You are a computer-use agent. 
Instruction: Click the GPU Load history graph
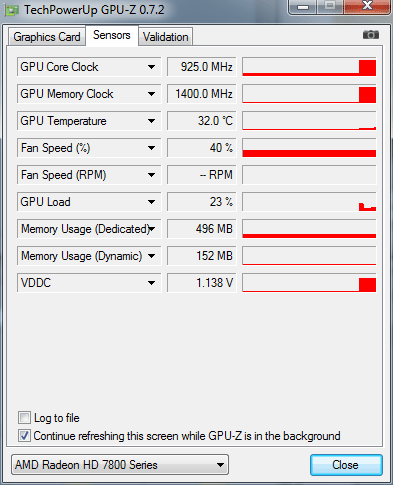pyautogui.click(x=309, y=202)
